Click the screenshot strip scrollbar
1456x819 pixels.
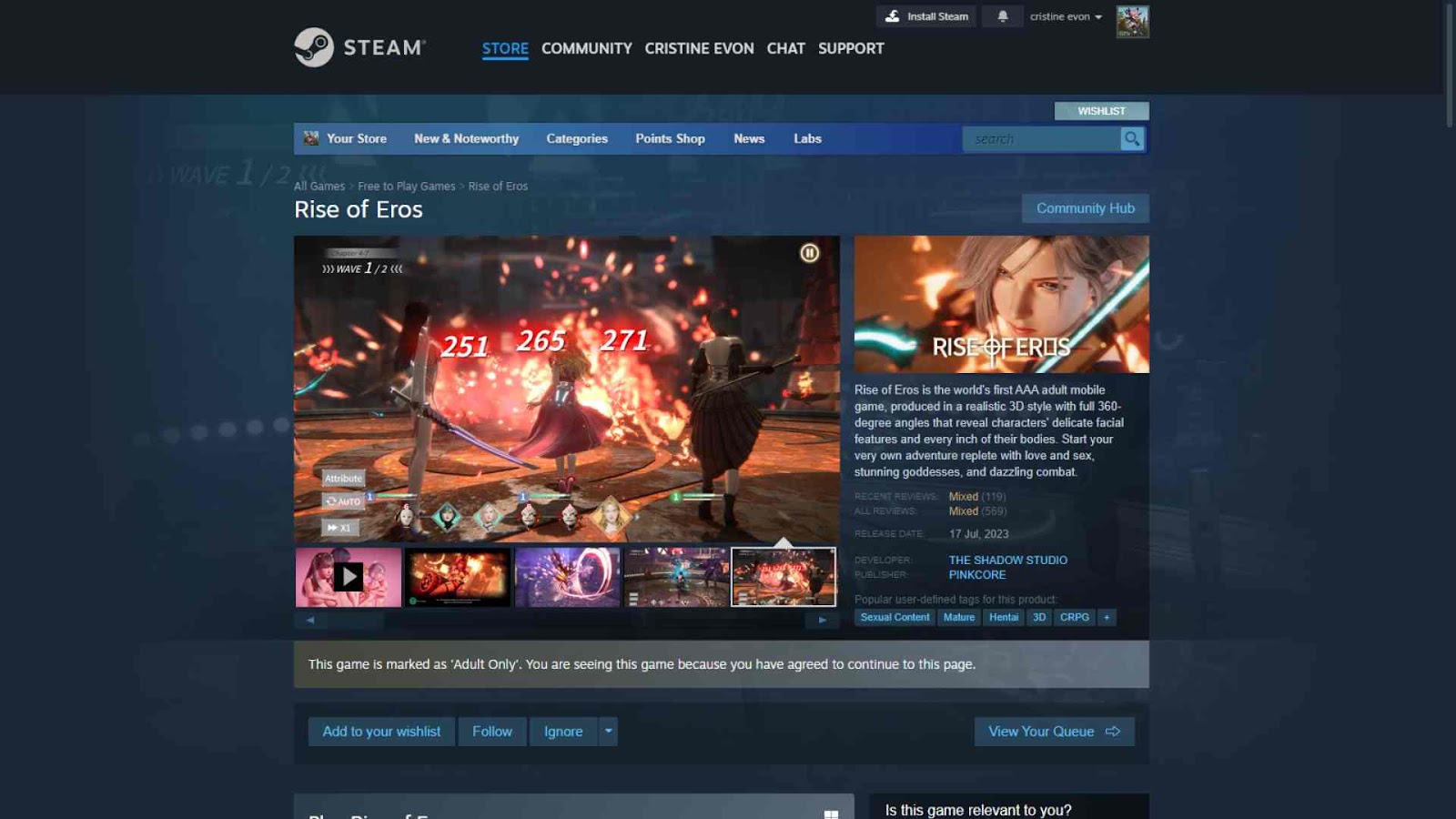pos(566,620)
